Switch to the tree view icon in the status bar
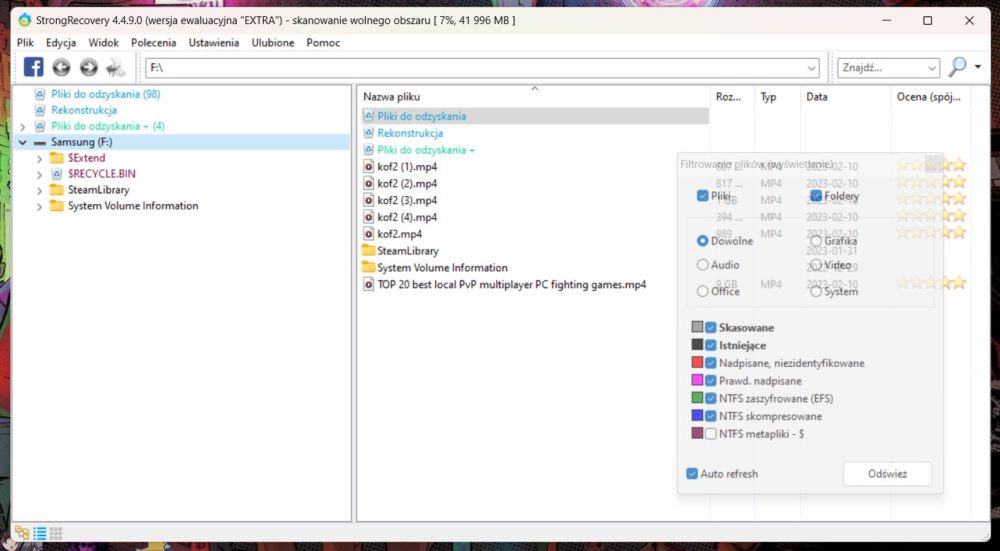This screenshot has height=551, width=1000. coord(22,533)
